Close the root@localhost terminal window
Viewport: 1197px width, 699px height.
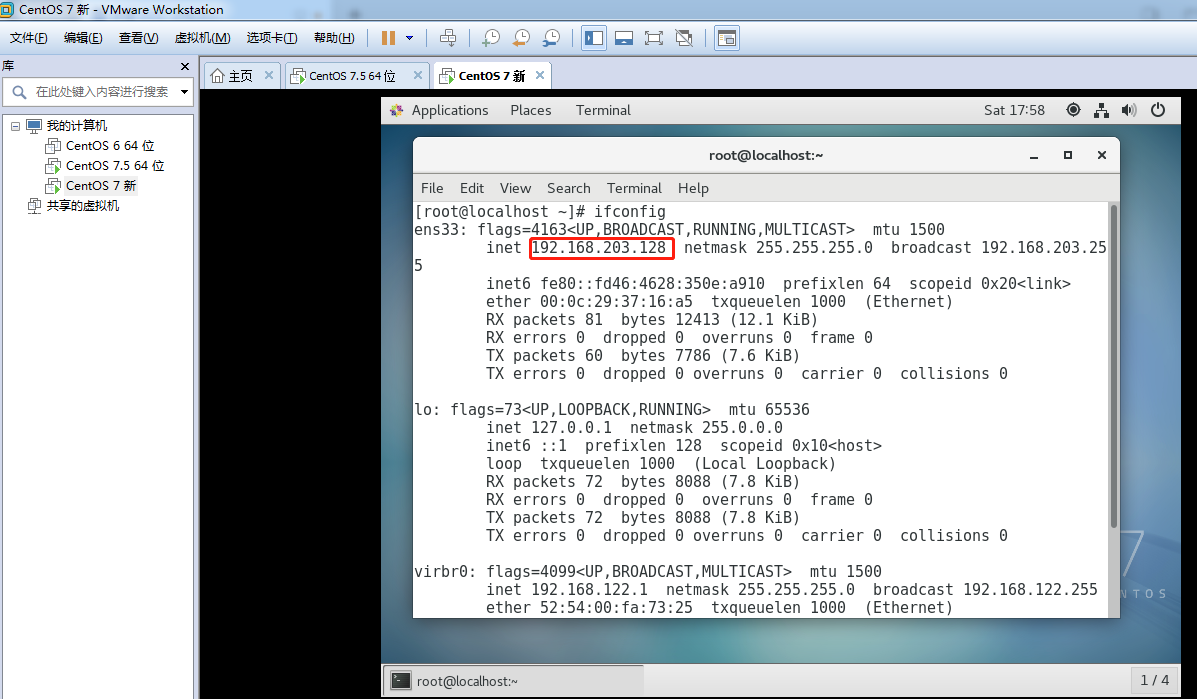[x=1102, y=156]
